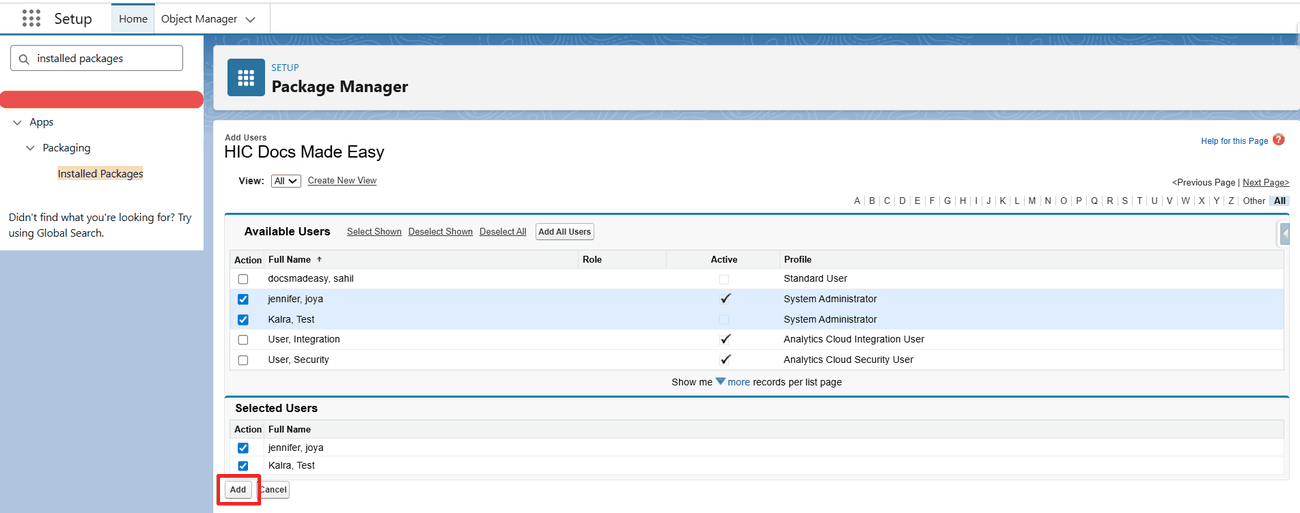Check the docsmadeasy, sahil checkbox
The height and width of the screenshot is (513, 1300).
243,279
